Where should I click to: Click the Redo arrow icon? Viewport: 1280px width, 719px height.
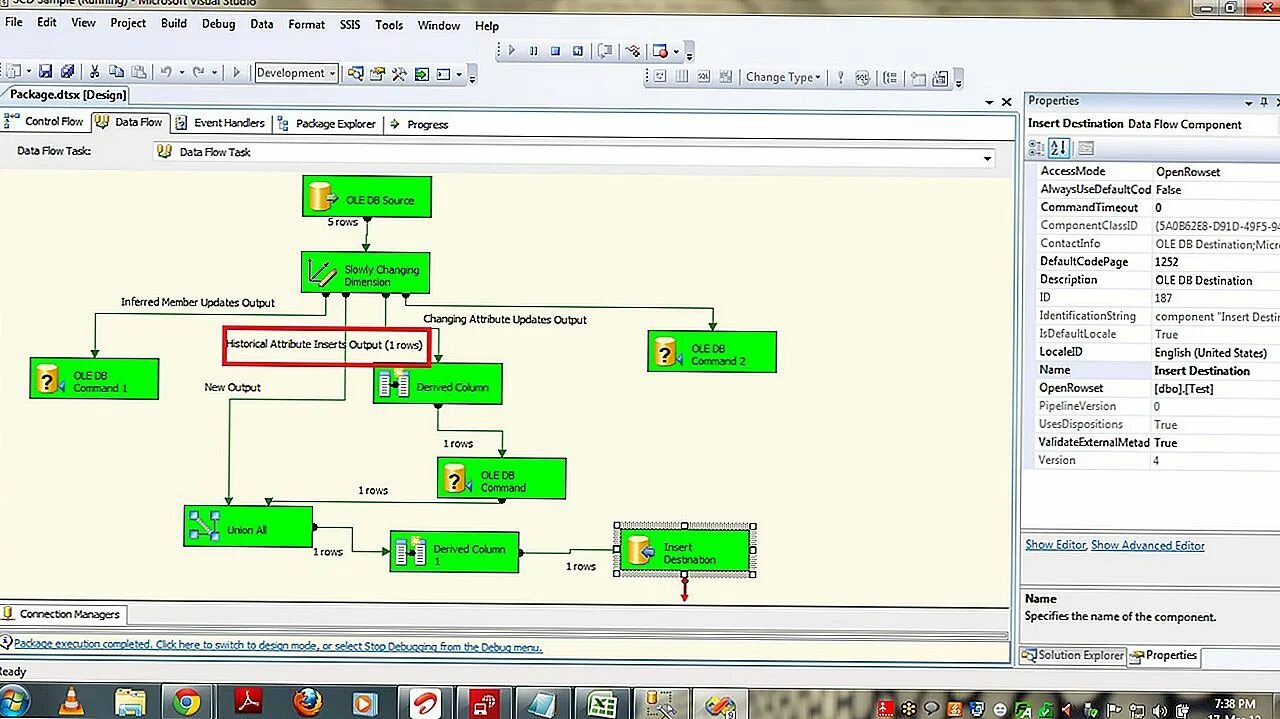point(198,72)
